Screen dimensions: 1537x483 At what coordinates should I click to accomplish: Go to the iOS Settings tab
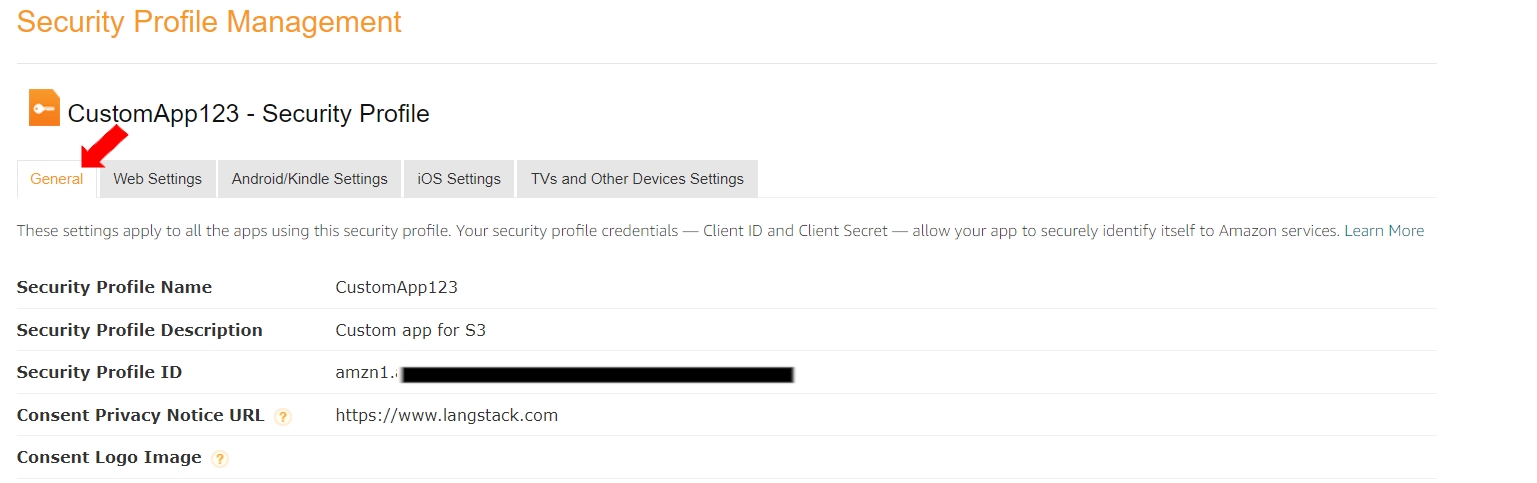click(x=459, y=179)
